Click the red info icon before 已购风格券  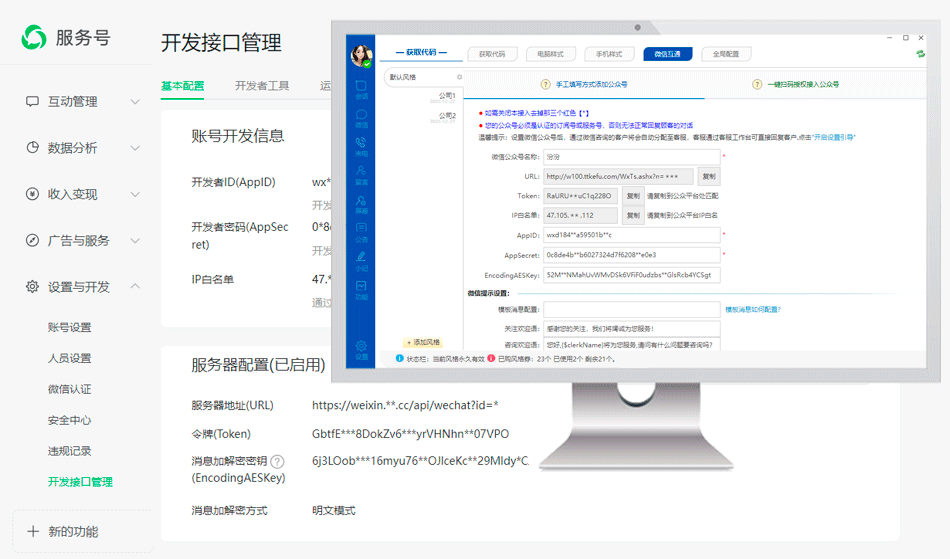tap(491, 359)
